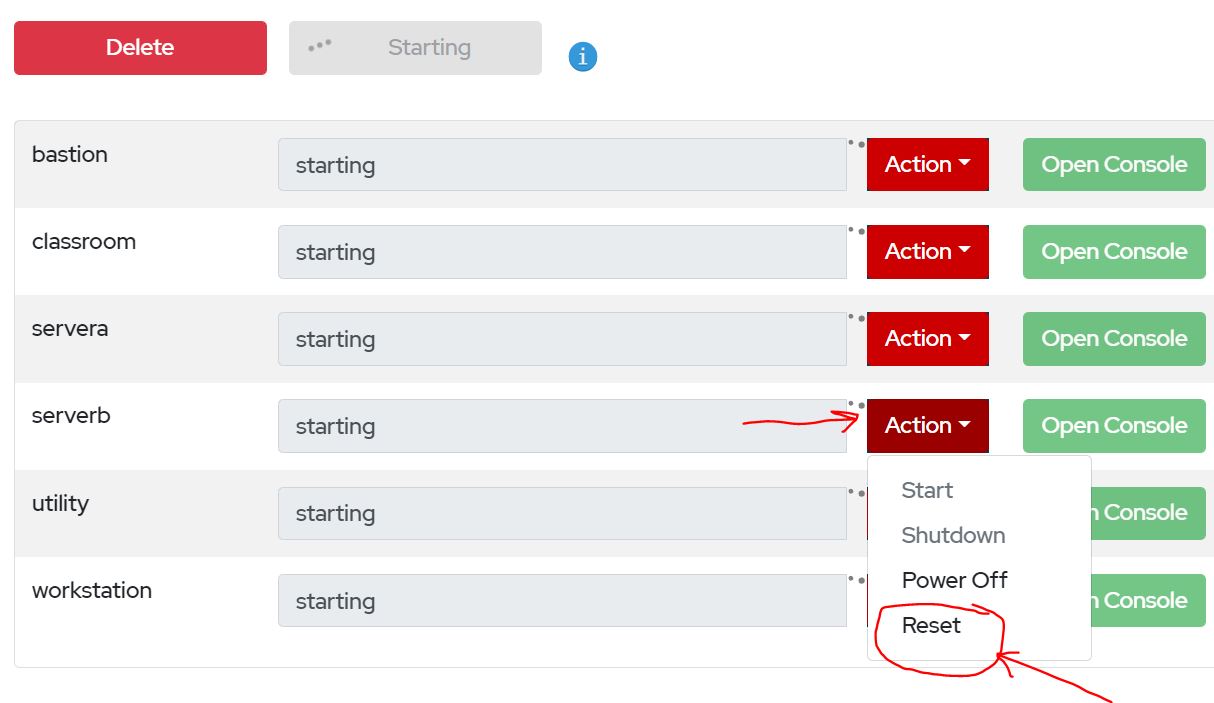The image size is (1214, 703).
Task: Click the disabled Starting button
Action: coord(415,47)
